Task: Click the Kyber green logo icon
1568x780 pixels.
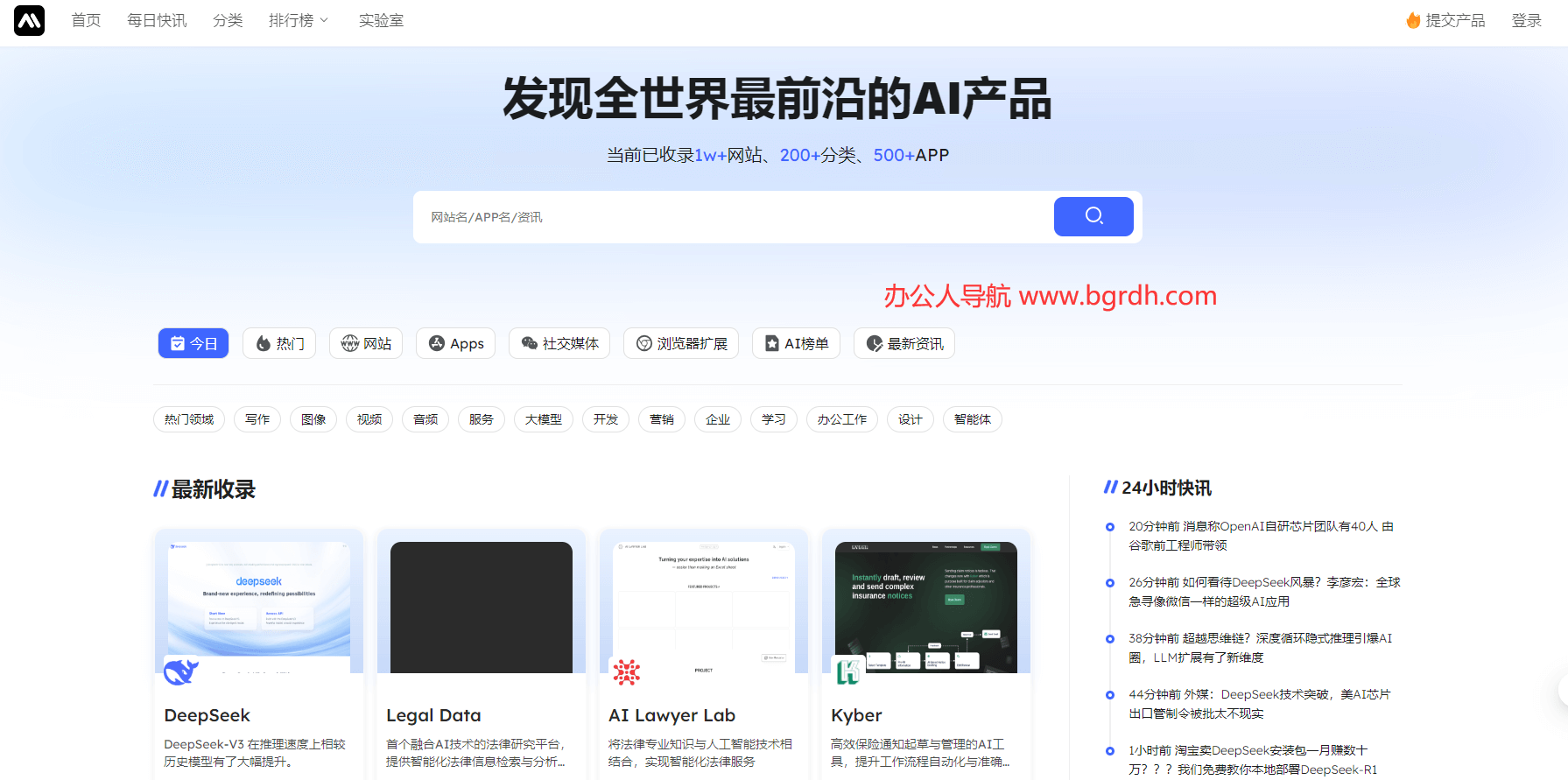Action: (848, 672)
